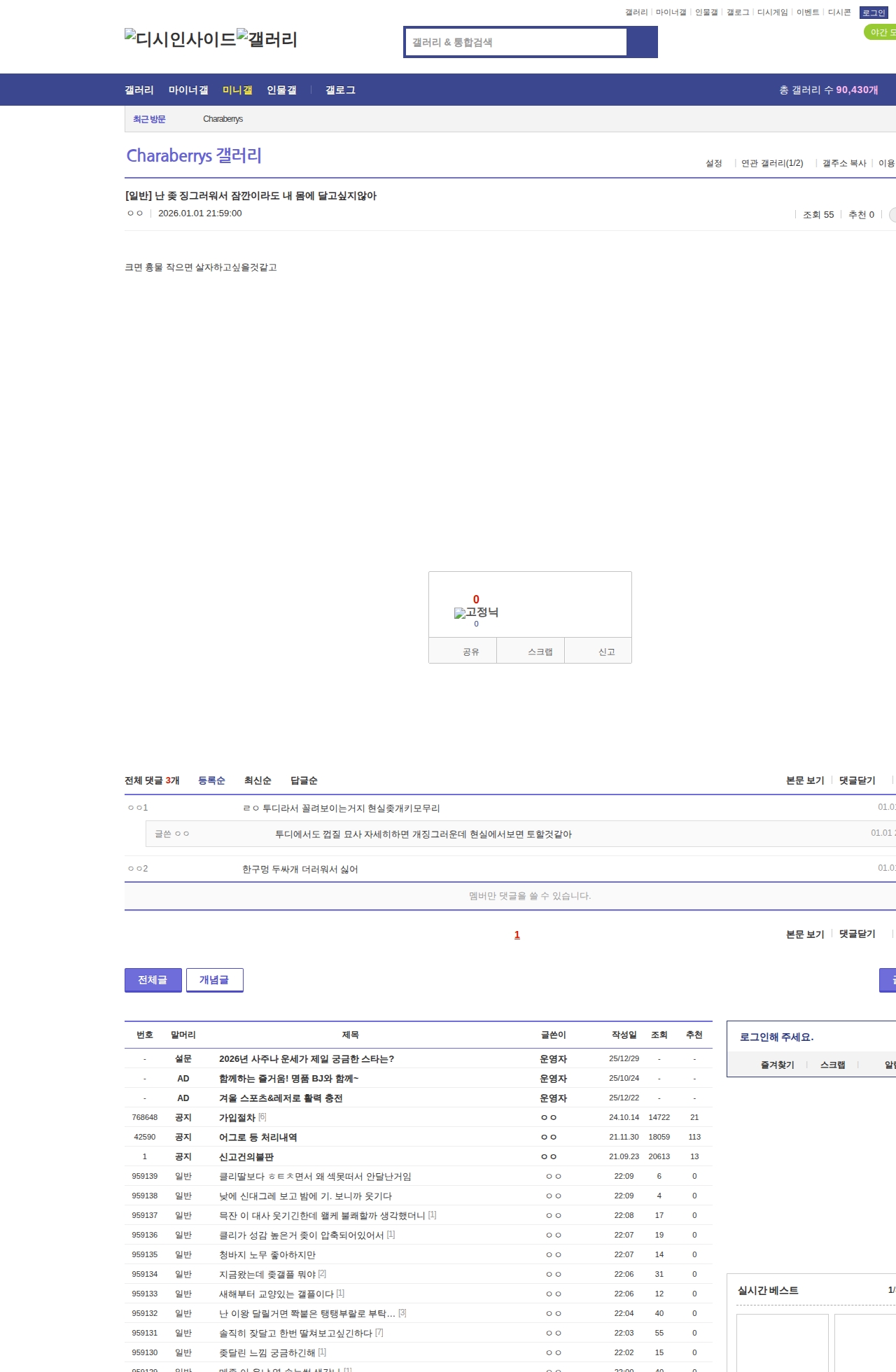Toggle the 야간 모드 night mode switch
This screenshot has width=896, height=1372.
pos(881,32)
